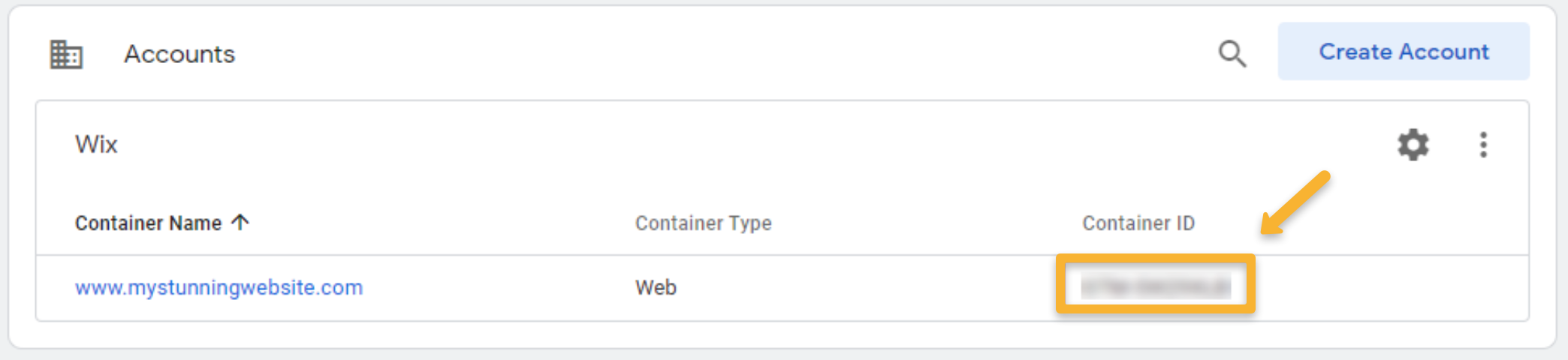Open the search magnifier icon
Viewport: 1568px width, 360px height.
coord(1232,54)
